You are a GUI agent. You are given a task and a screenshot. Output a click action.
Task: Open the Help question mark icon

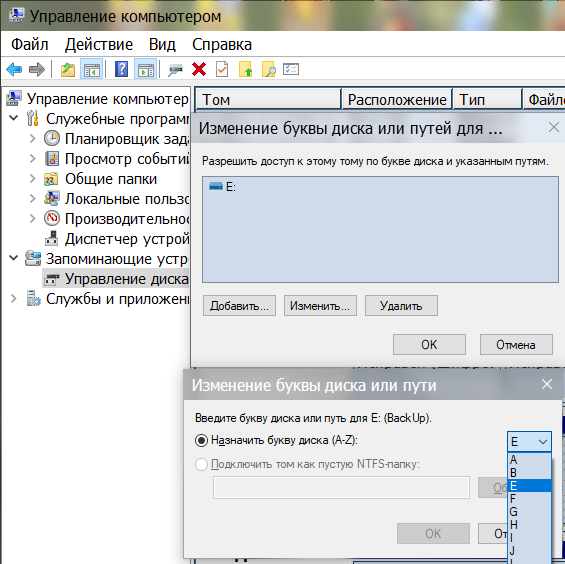tap(121, 69)
